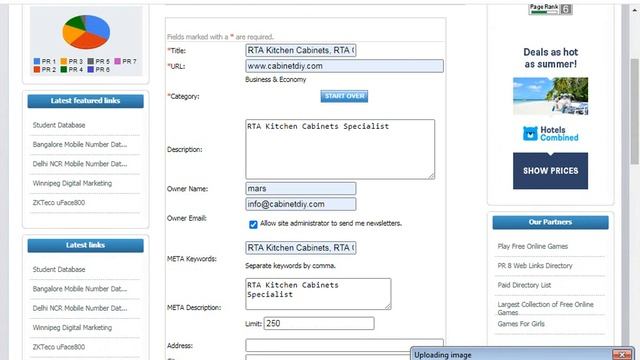Click the Our Partners header
The image size is (640, 360).
[550, 222]
